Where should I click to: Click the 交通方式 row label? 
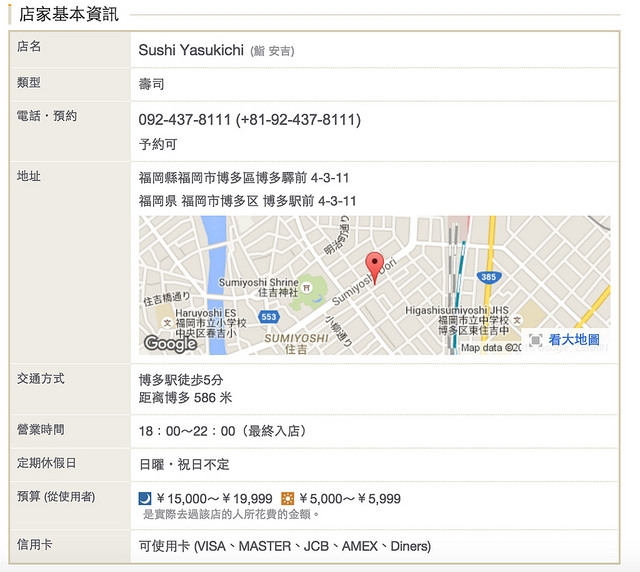[40, 378]
